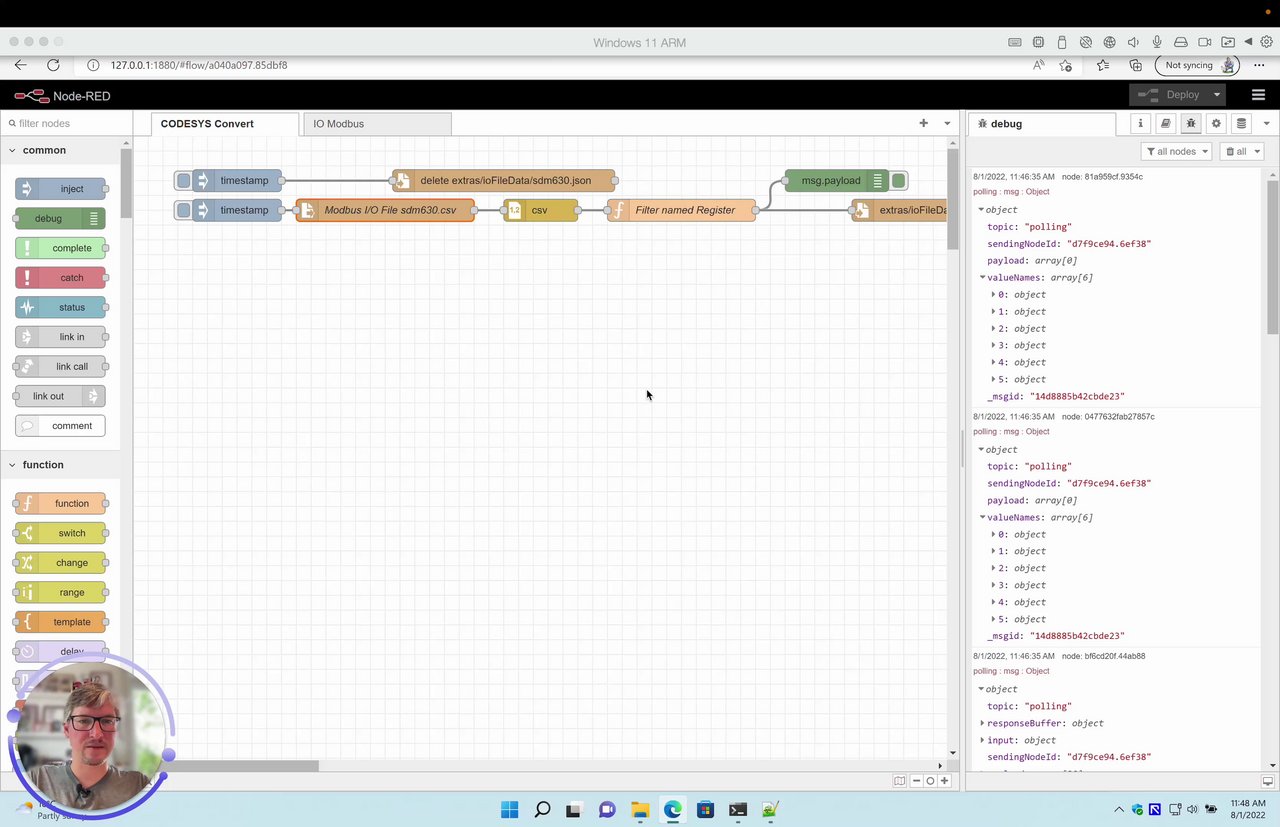
Task: Open the help book sidebar tab
Action: 1165,123
